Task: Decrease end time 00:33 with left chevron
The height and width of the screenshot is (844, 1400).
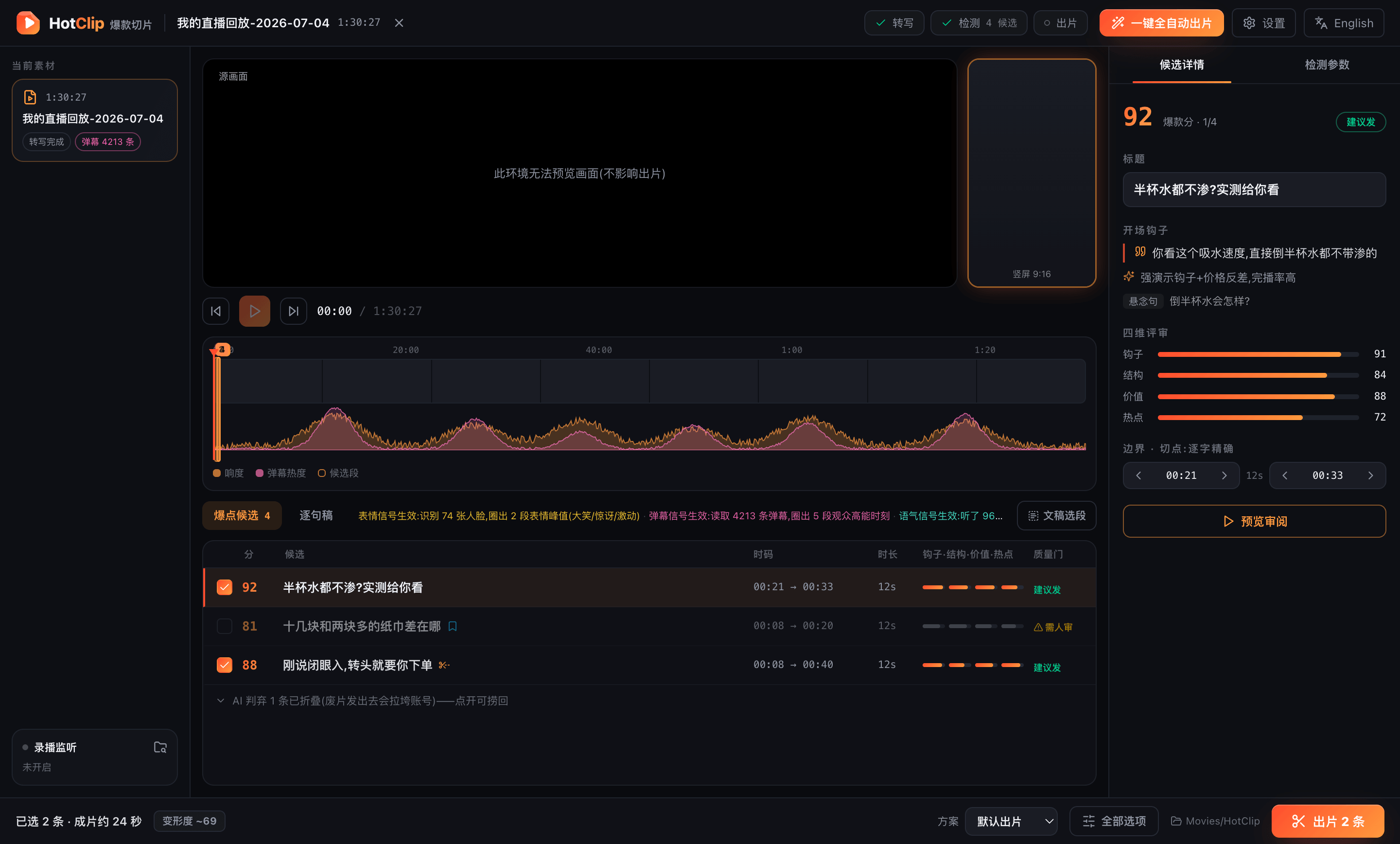Action: pyautogui.click(x=1285, y=475)
